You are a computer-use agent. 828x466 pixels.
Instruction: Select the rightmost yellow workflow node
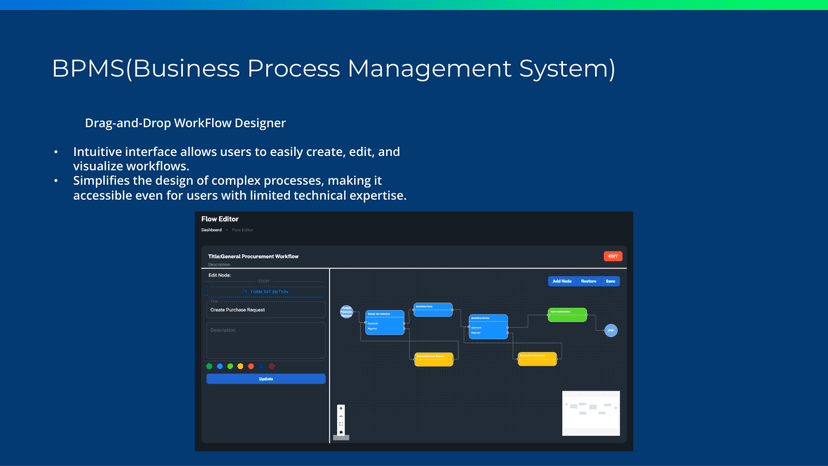tap(537, 359)
